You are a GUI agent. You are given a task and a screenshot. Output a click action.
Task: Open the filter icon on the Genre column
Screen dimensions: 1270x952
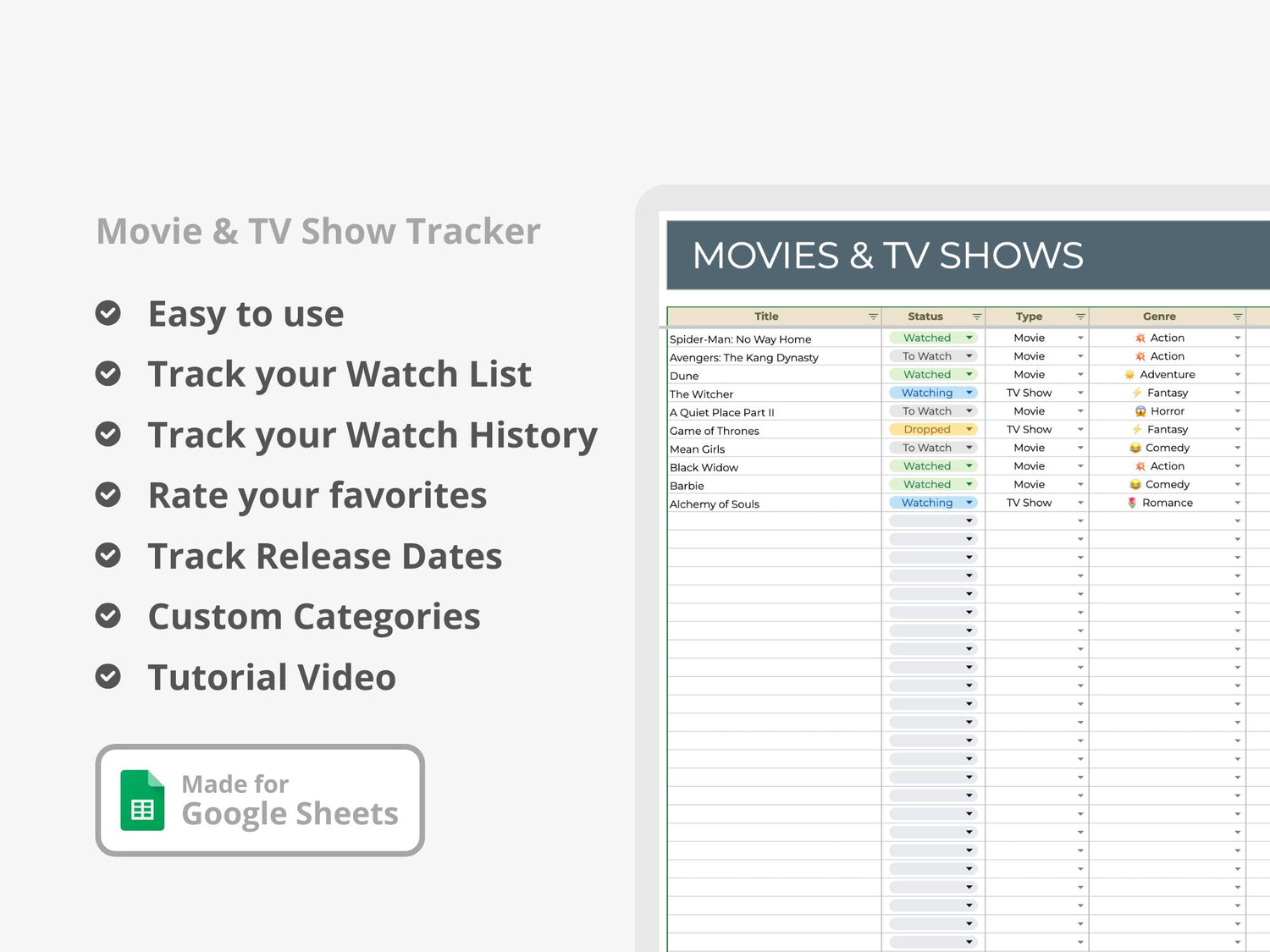click(x=1238, y=316)
